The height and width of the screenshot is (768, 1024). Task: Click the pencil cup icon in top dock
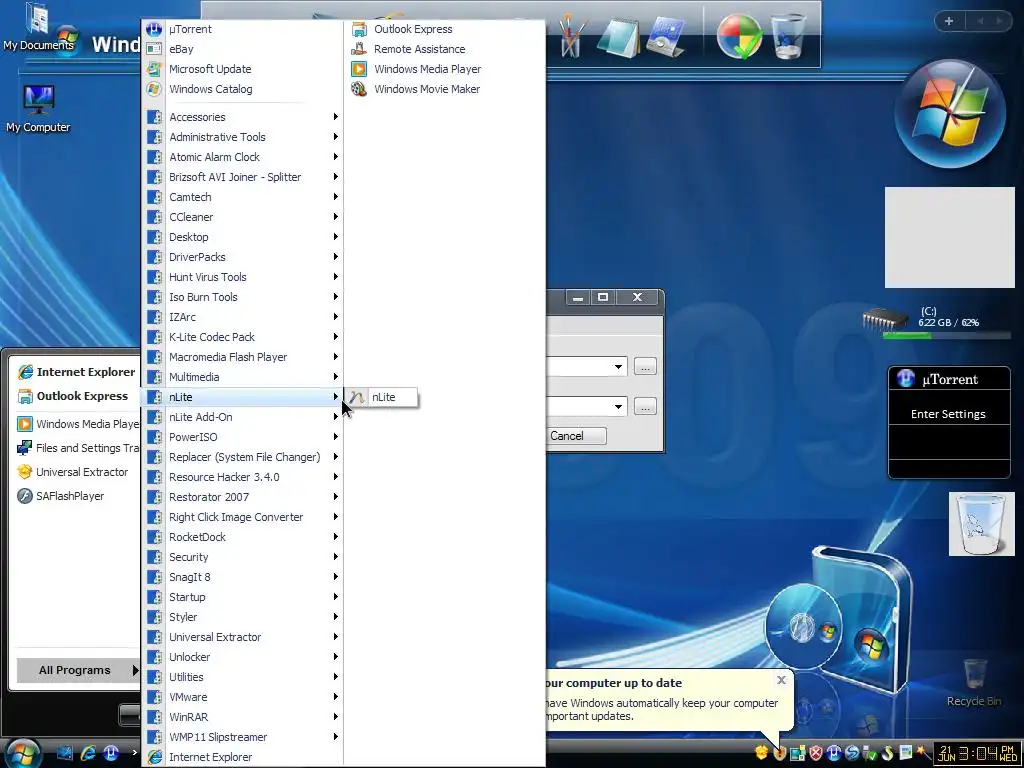(x=571, y=36)
